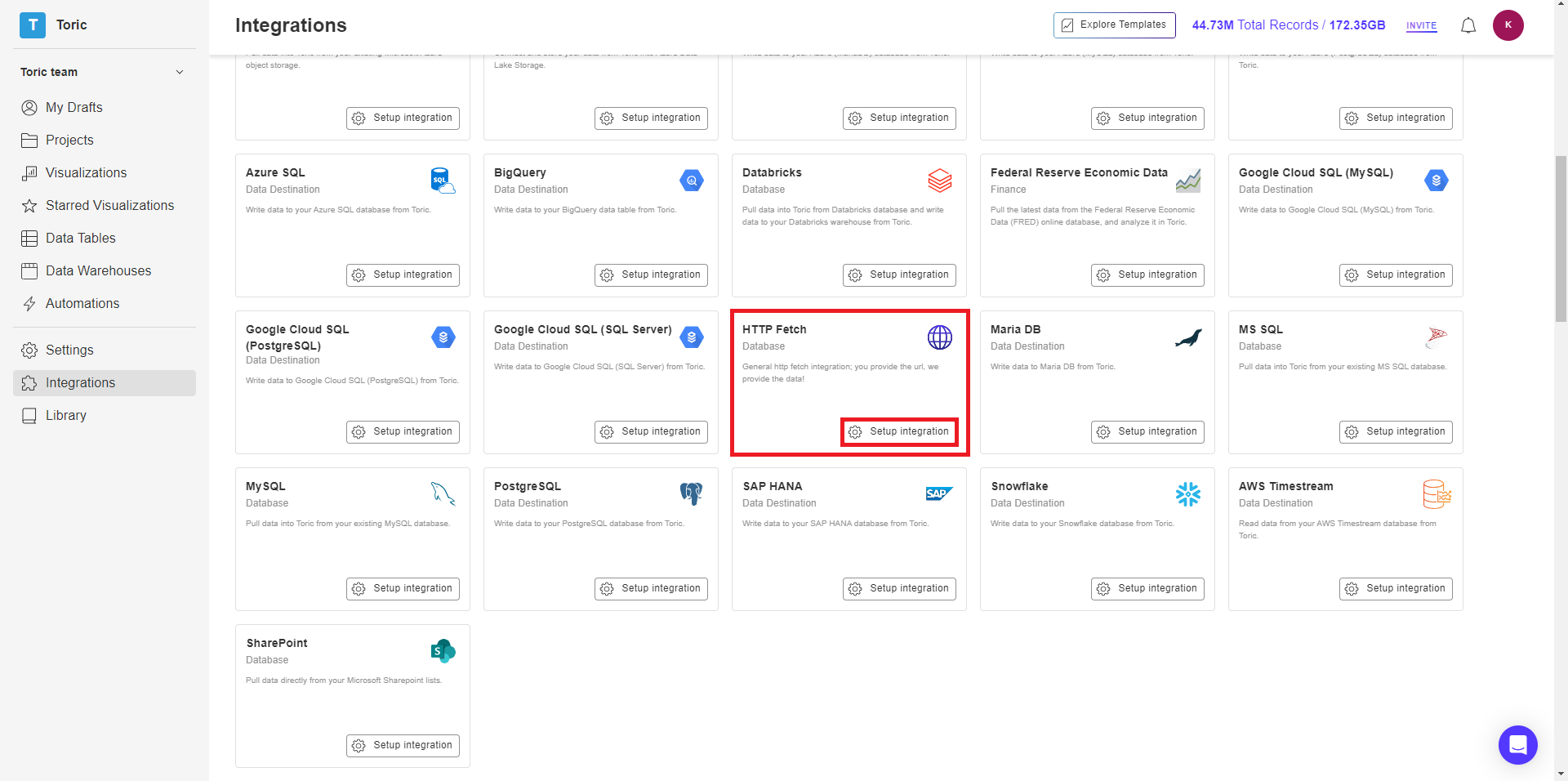
Task: Click the INVITE link
Action: click(x=1421, y=25)
